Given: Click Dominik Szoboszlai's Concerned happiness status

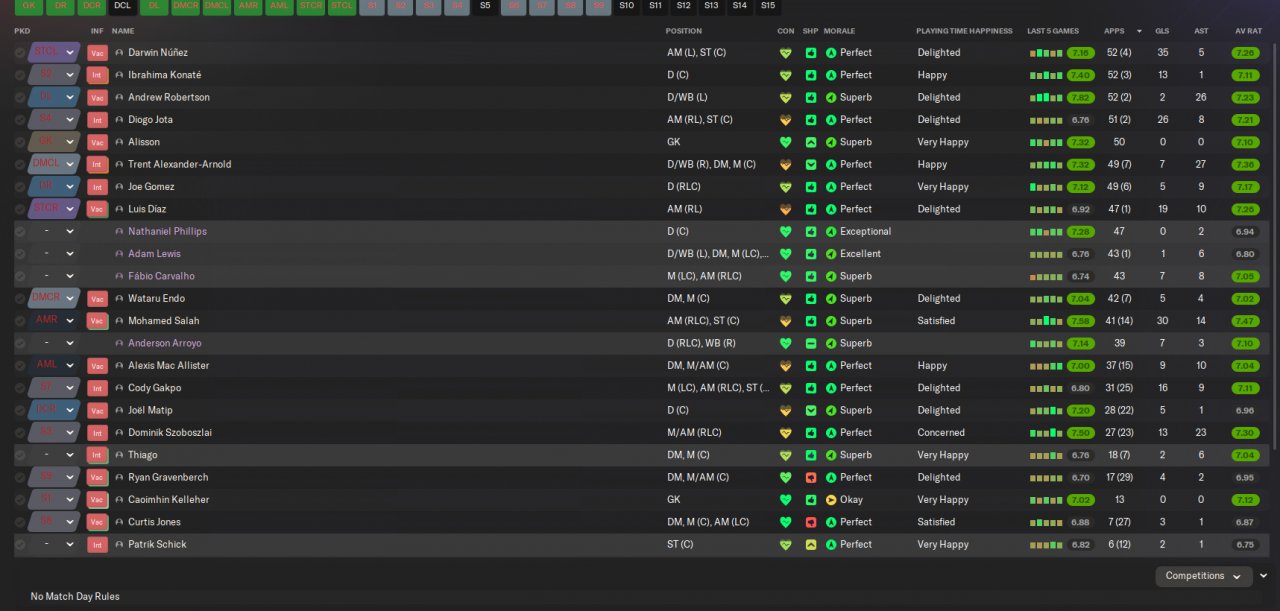Looking at the screenshot, I should click(941, 433).
